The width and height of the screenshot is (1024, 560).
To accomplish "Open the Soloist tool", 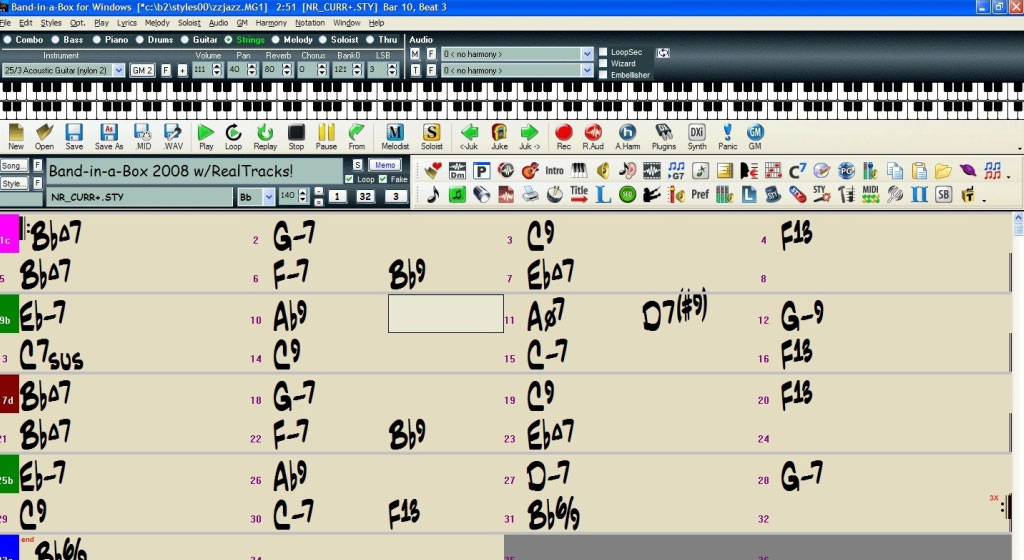I will [x=431, y=136].
